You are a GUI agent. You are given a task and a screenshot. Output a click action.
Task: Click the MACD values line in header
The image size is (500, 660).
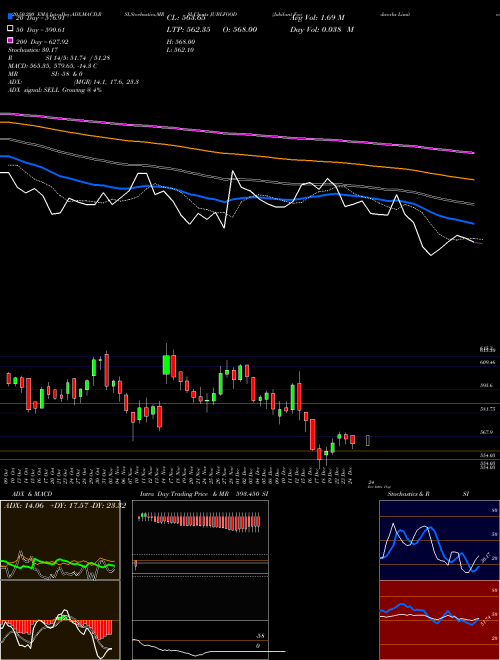tap(53, 66)
